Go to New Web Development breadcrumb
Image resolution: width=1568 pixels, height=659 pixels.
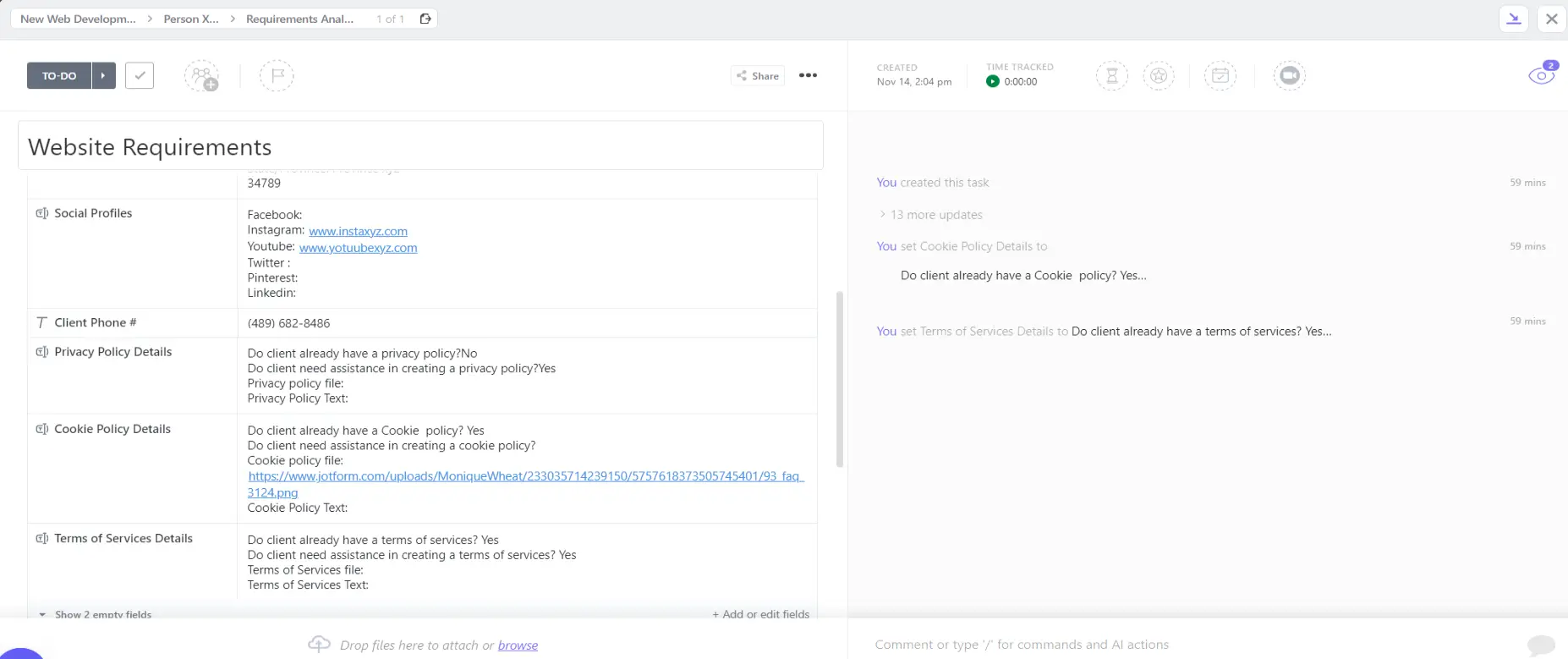78,19
